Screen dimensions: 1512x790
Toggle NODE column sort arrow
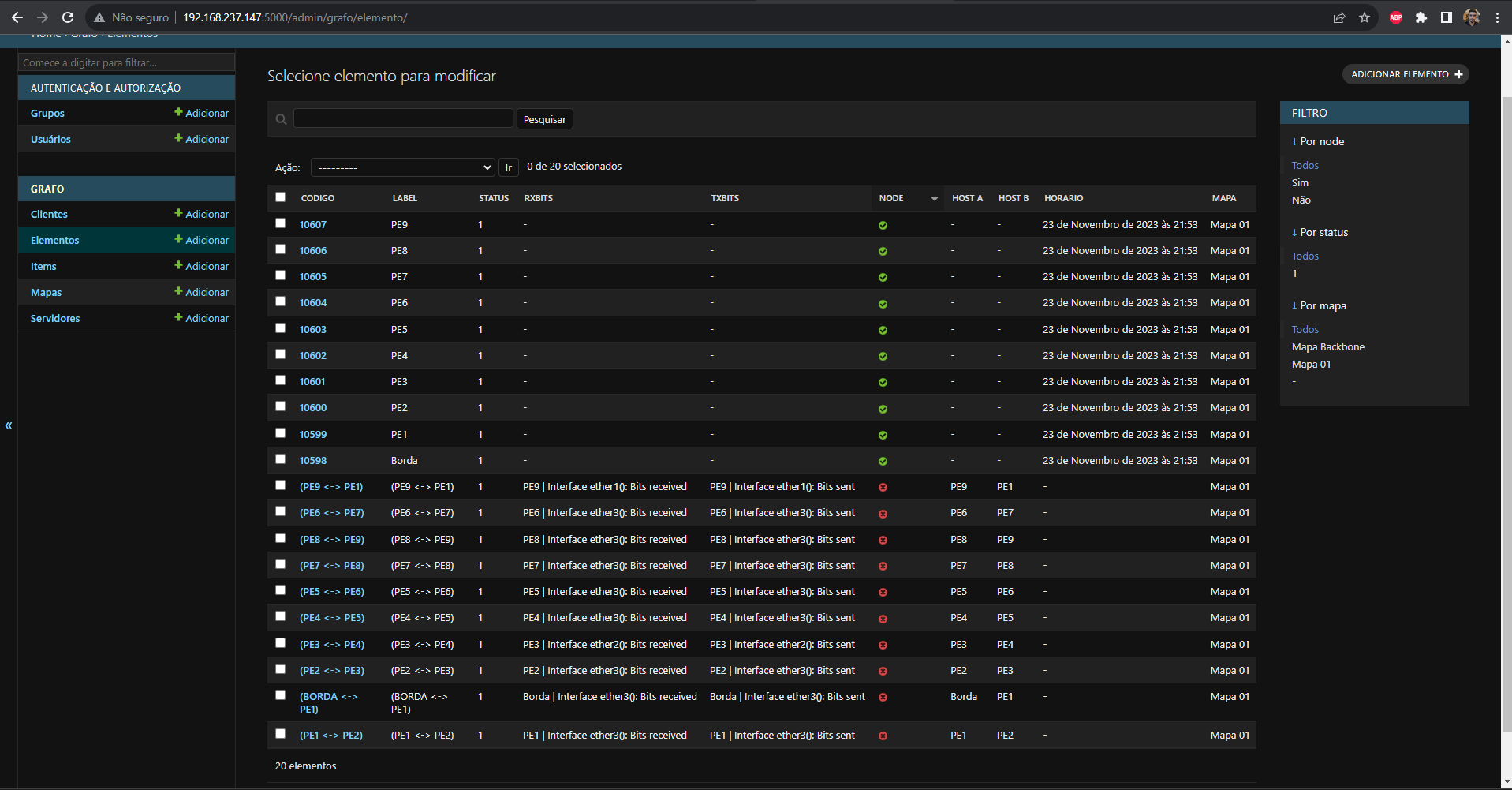[935, 199]
